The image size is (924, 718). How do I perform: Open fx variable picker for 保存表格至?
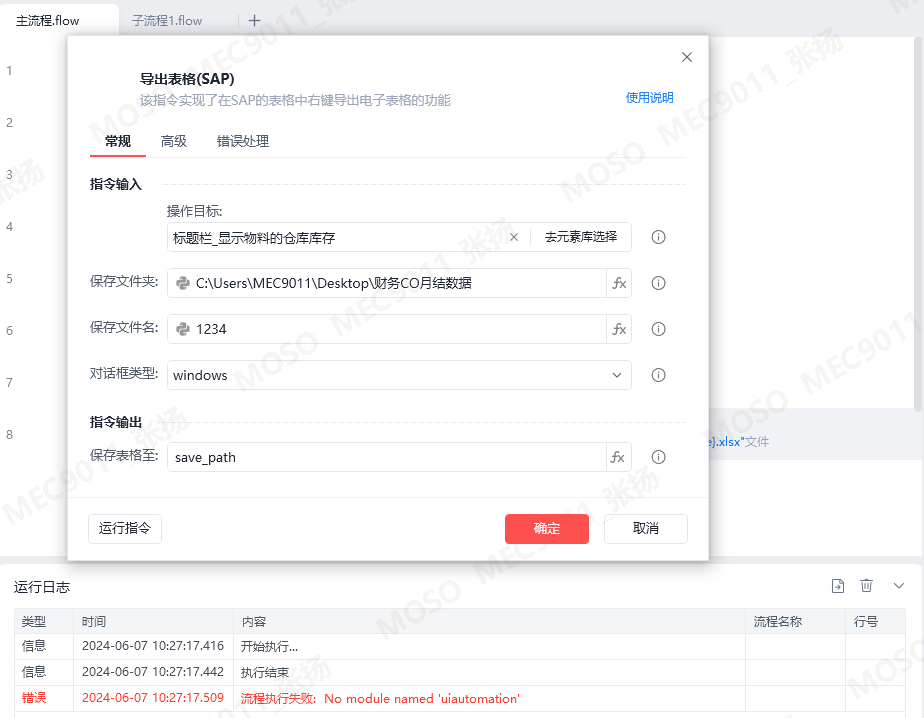[x=619, y=457]
